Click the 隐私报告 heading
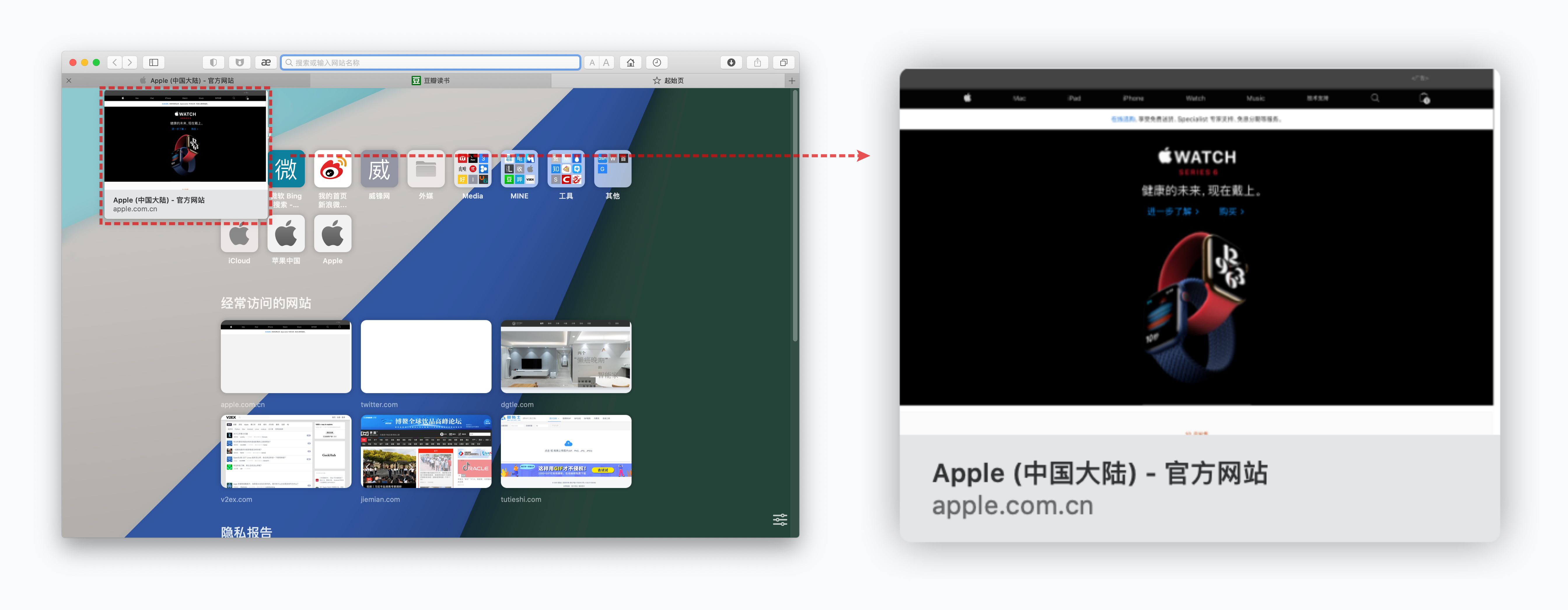The width and height of the screenshot is (1568, 610). pos(247,531)
